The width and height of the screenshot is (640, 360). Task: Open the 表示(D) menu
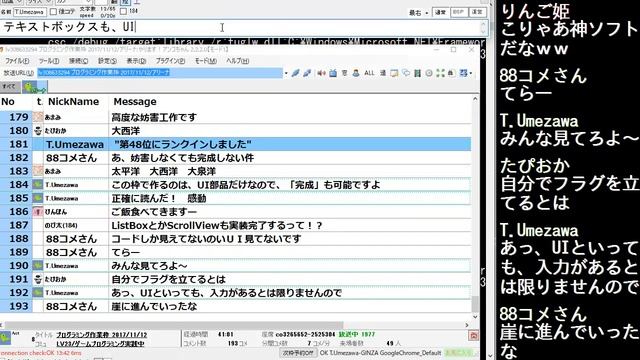136,61
